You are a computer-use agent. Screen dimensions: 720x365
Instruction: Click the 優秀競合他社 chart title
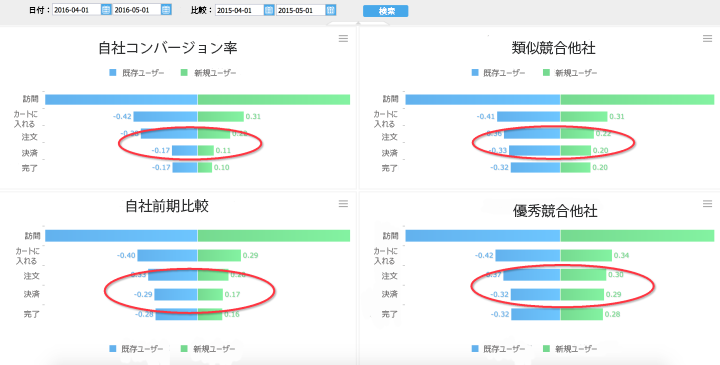555,211
